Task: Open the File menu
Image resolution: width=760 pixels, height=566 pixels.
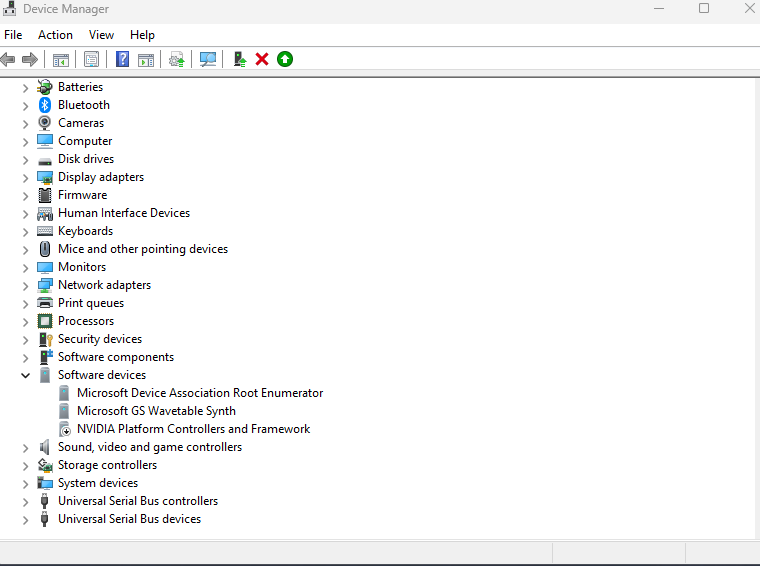Action: (x=13, y=35)
